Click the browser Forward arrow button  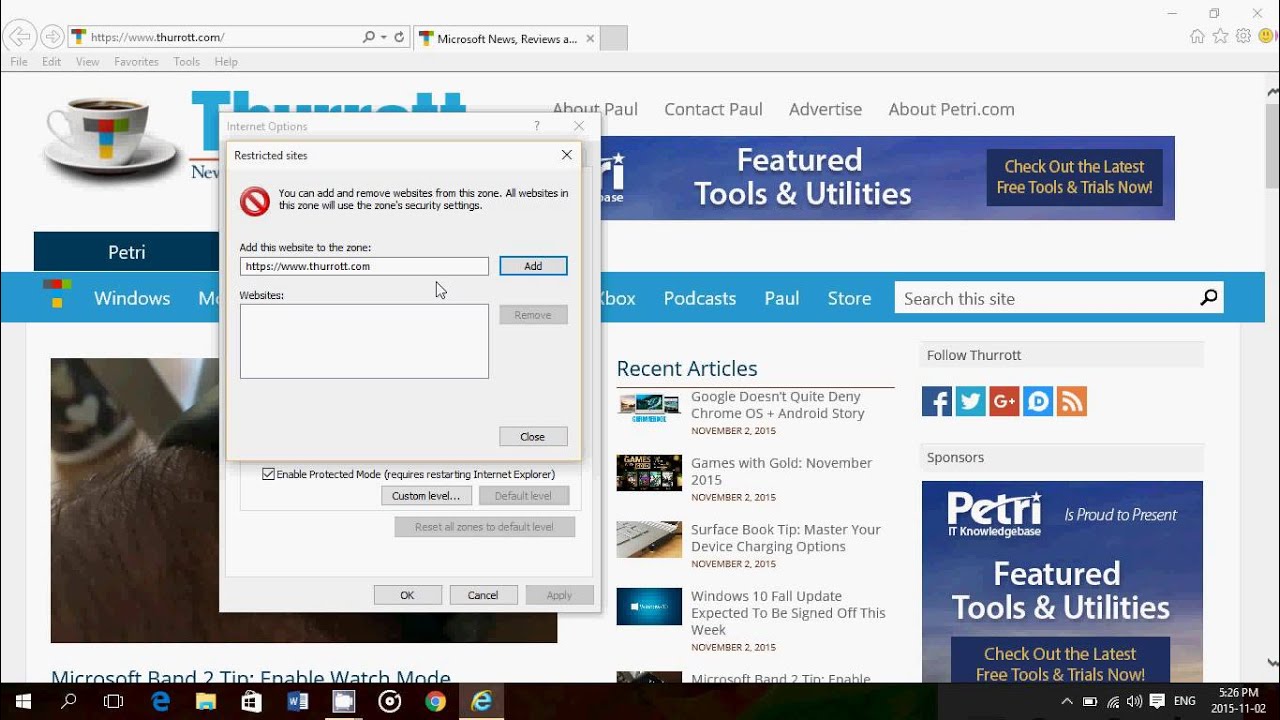(51, 37)
